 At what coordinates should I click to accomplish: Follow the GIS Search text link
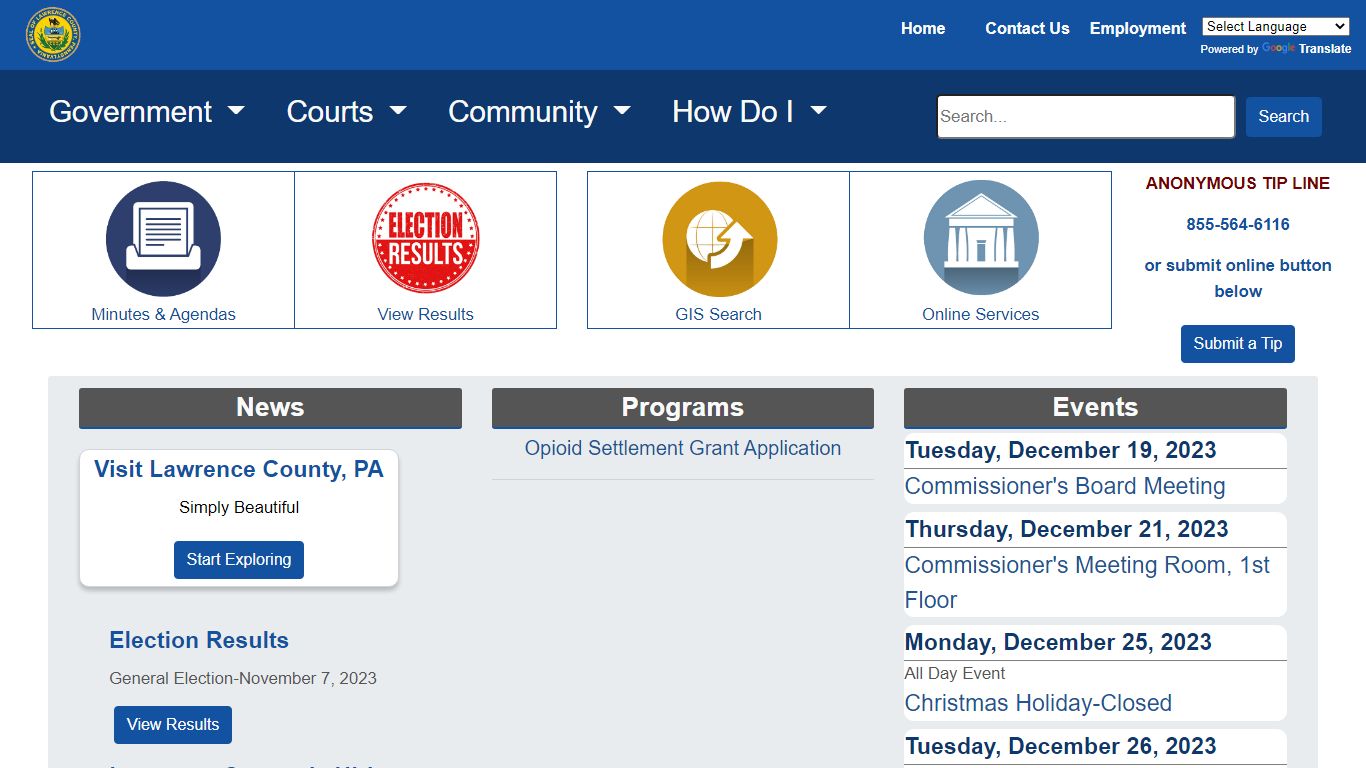point(719,314)
